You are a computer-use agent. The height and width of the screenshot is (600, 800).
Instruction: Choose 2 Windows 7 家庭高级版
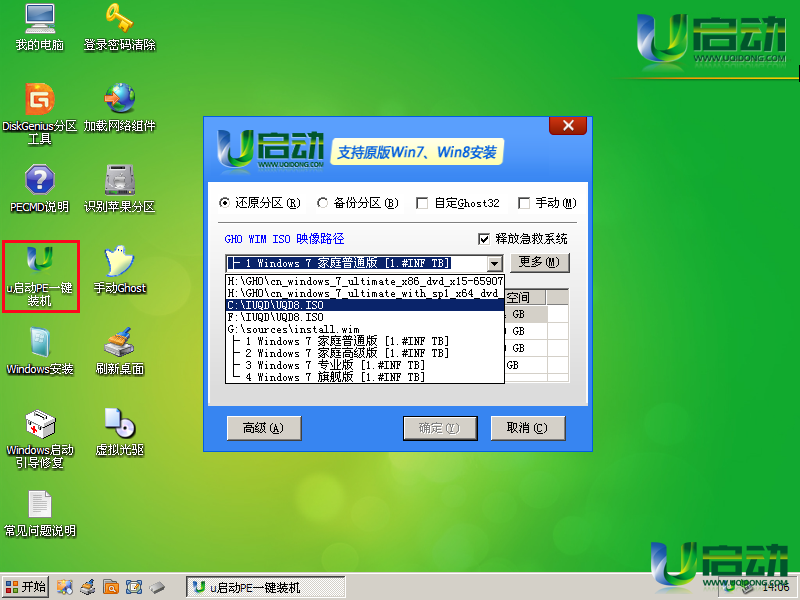365,353
